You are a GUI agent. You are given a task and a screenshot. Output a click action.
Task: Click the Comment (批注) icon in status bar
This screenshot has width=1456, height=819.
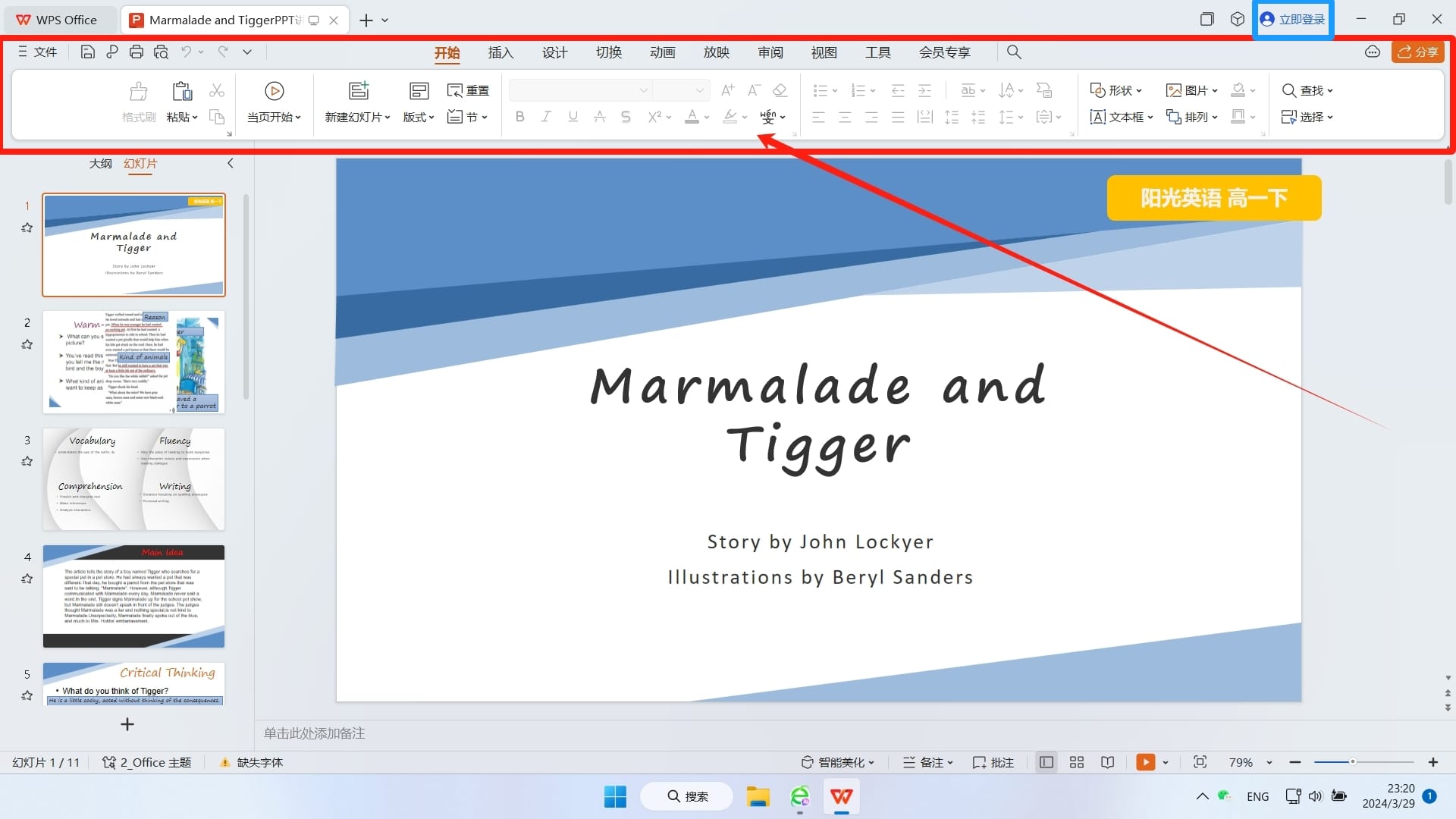pos(993,762)
